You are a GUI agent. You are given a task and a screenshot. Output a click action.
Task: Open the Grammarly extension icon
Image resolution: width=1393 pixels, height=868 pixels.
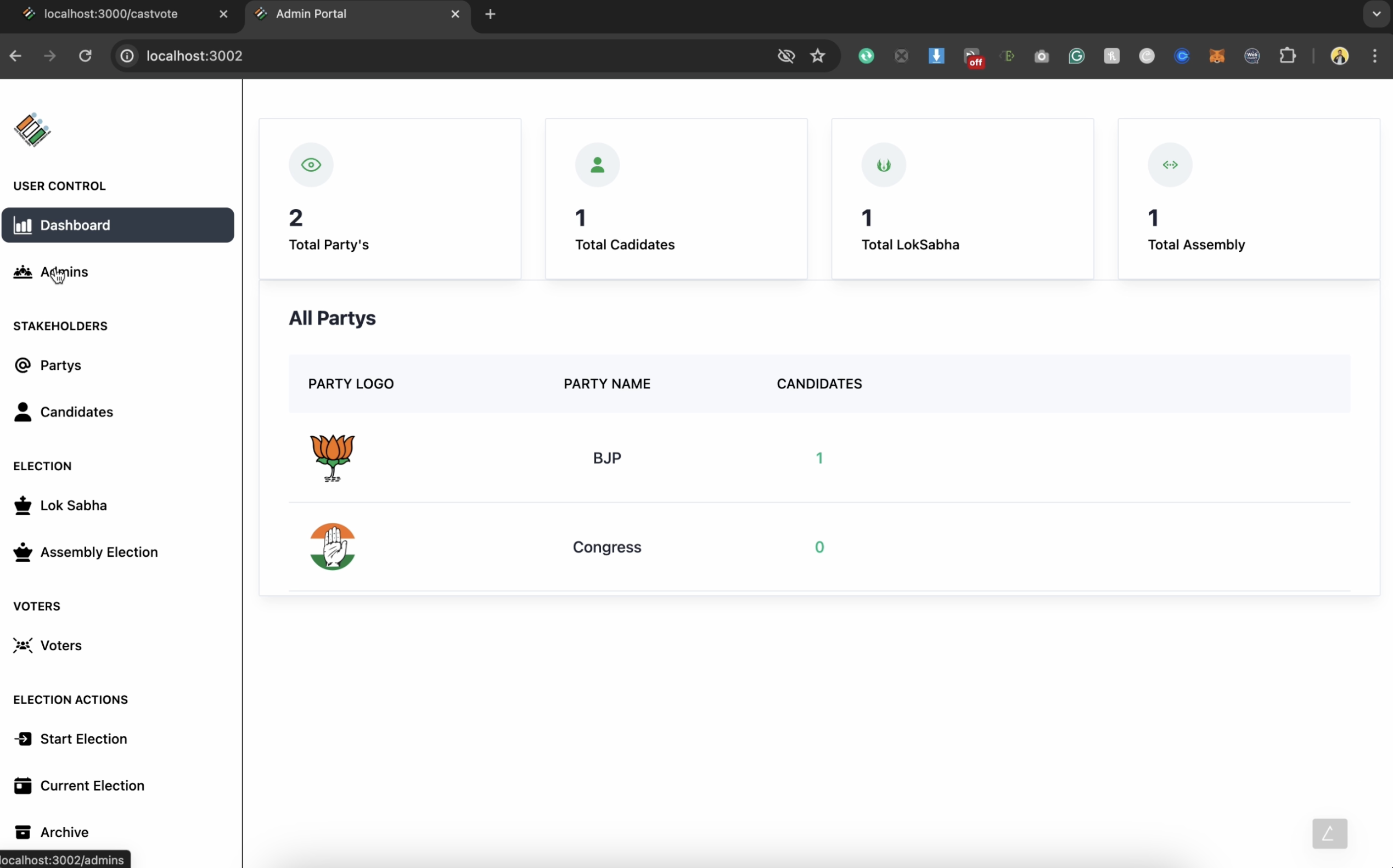[1077, 55]
